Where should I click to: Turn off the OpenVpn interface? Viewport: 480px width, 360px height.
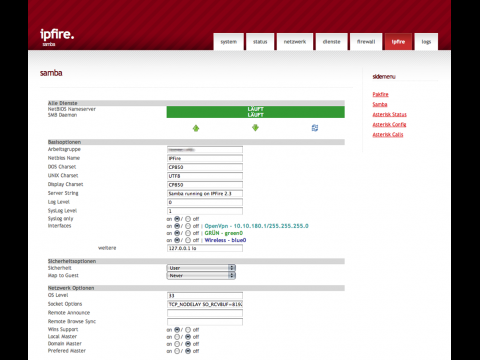[x=188, y=226]
